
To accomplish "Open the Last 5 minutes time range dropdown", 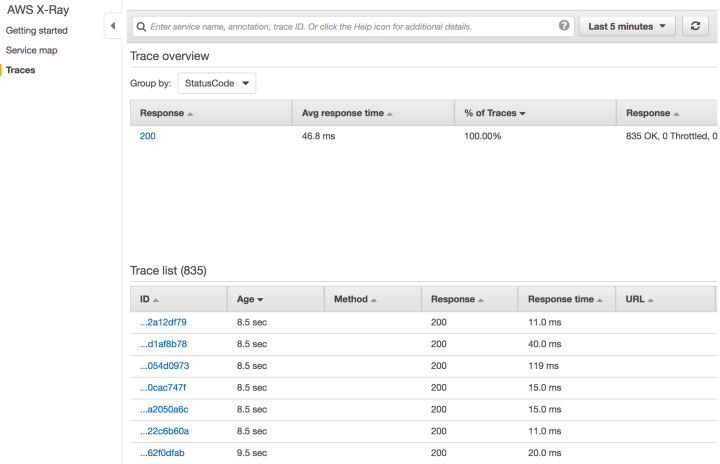I will coord(627,26).
